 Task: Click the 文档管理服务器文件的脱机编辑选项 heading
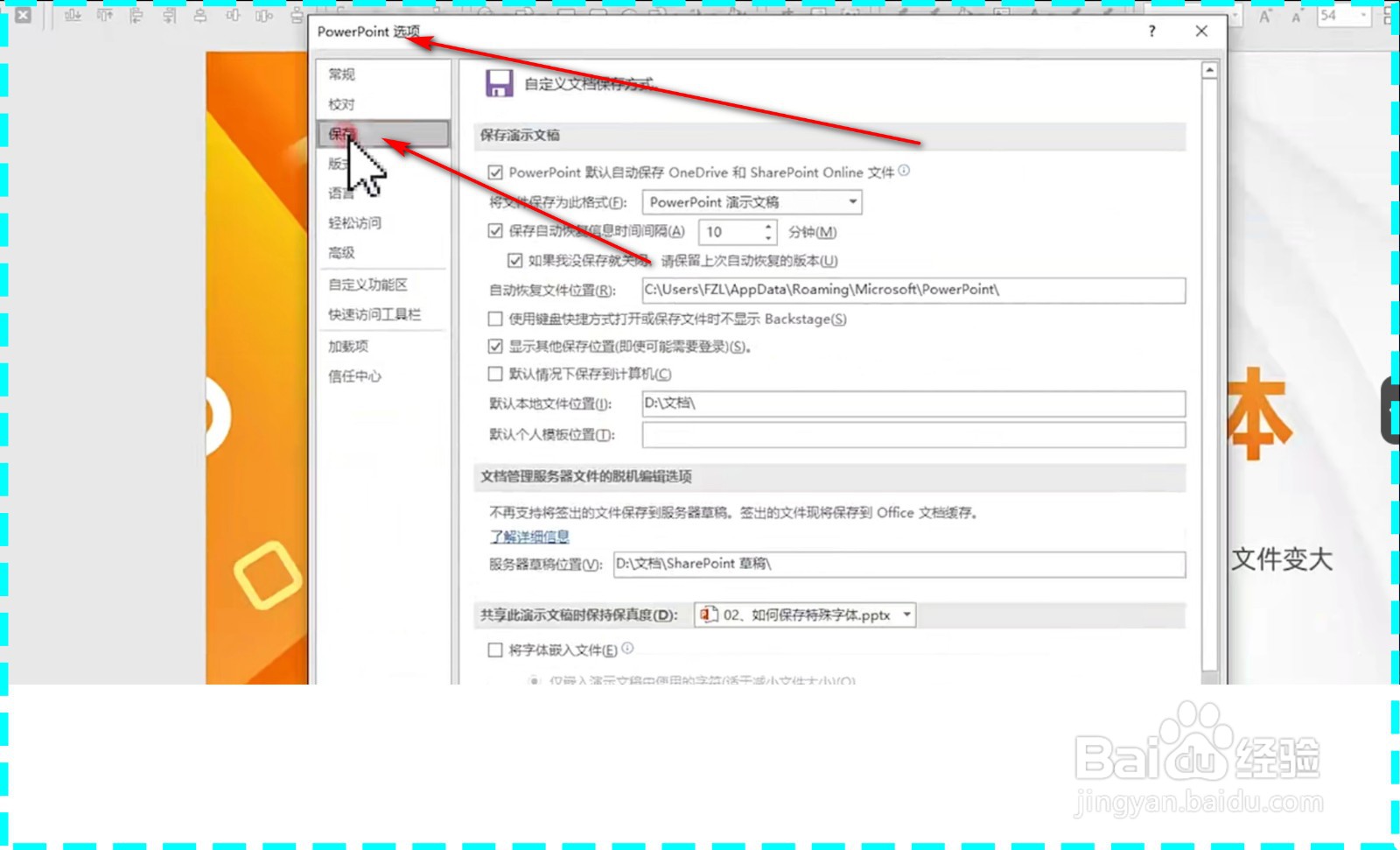click(585, 476)
